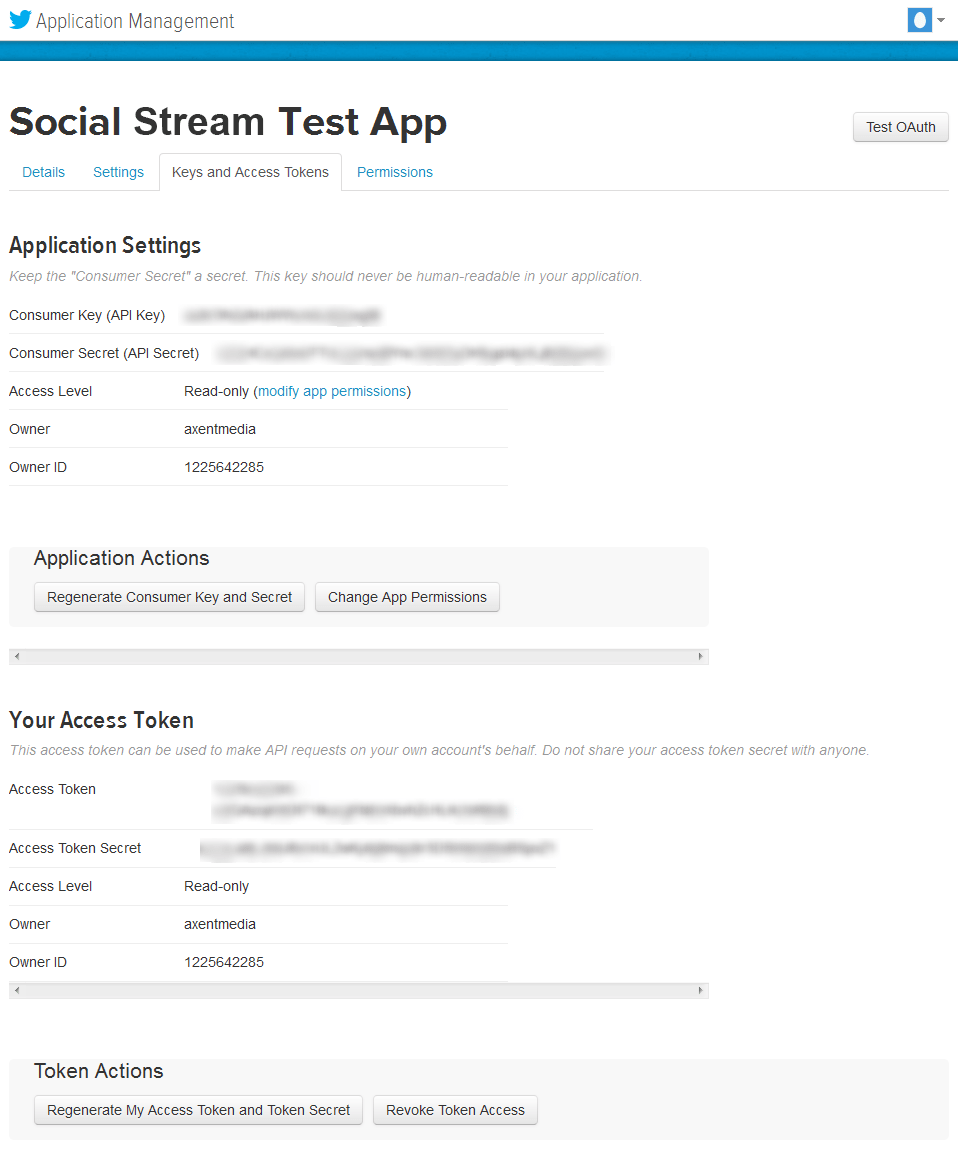Image resolution: width=958 pixels, height=1150 pixels.
Task: Open the Settings tab
Action: 118,172
